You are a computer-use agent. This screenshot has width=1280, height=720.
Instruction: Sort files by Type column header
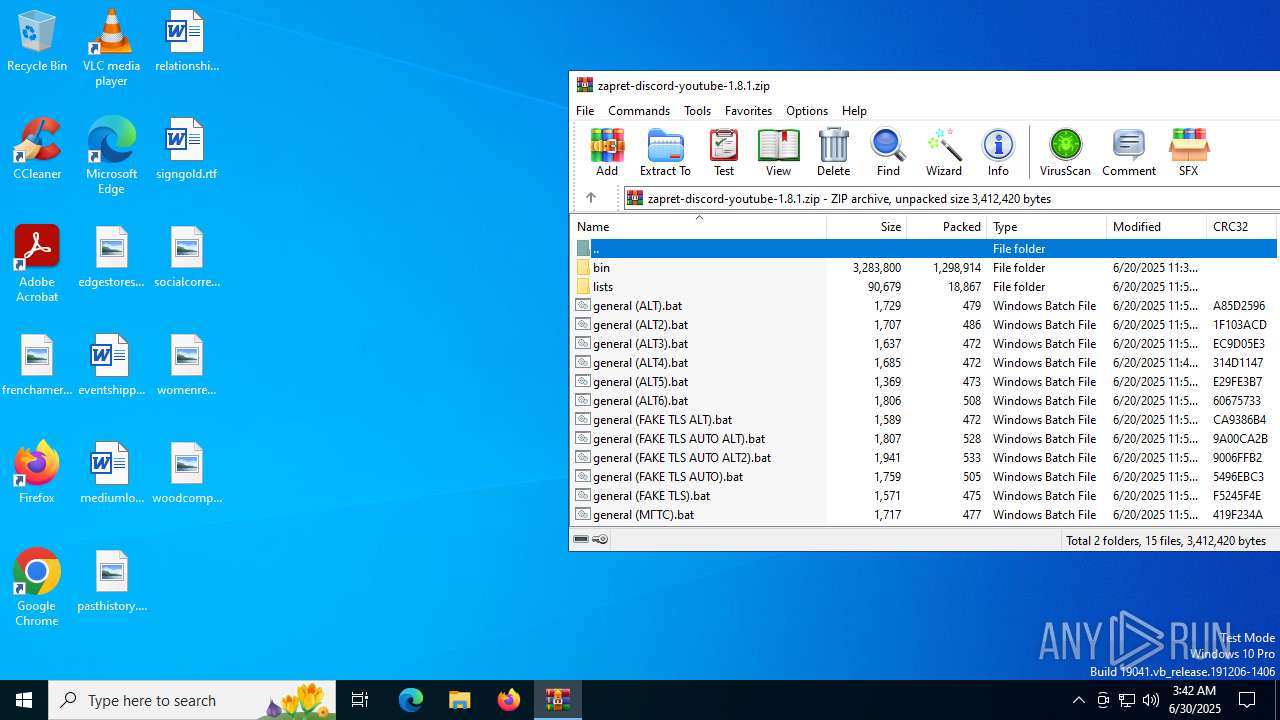pos(1047,226)
